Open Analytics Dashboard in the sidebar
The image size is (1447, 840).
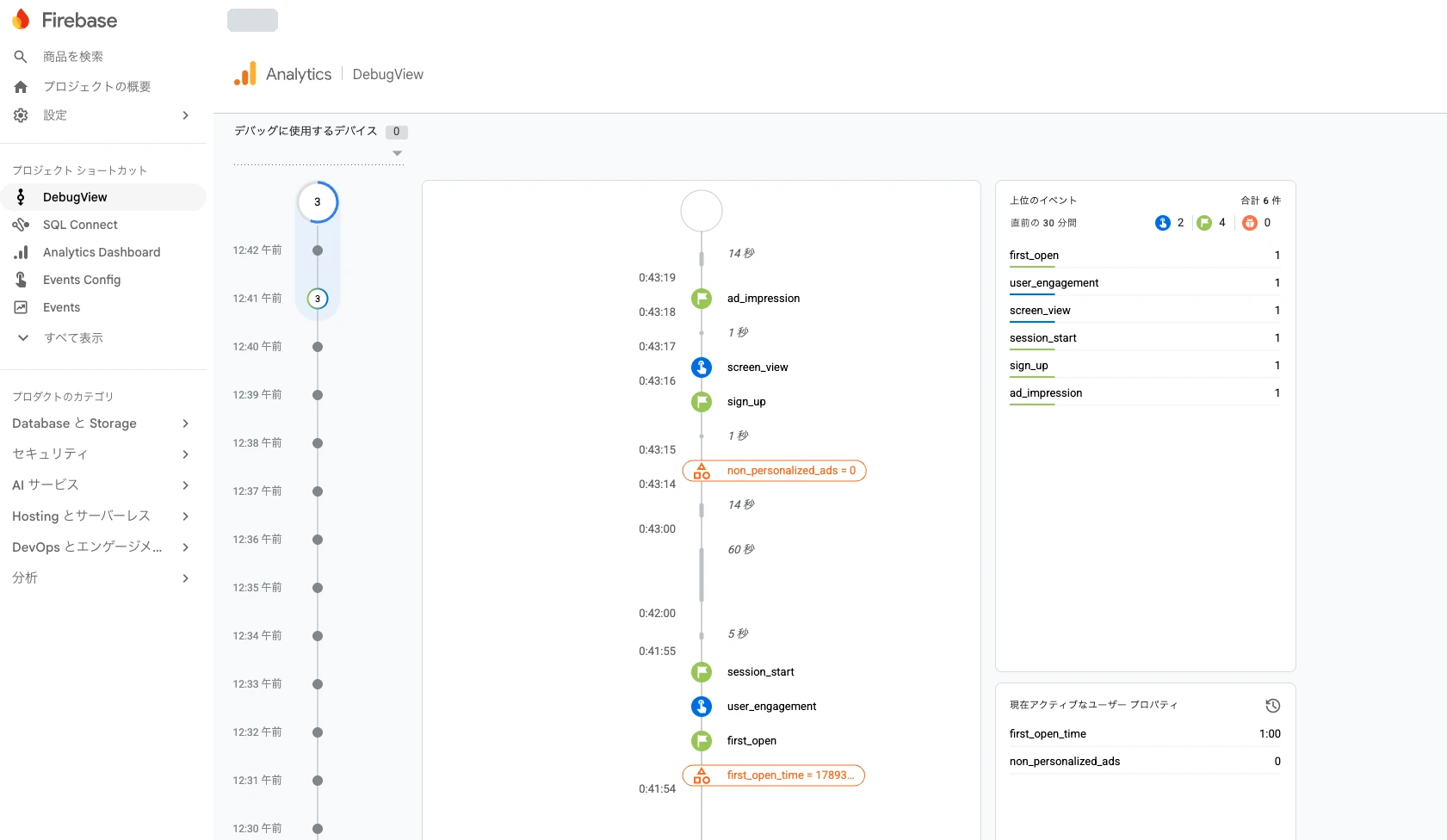[x=103, y=252]
